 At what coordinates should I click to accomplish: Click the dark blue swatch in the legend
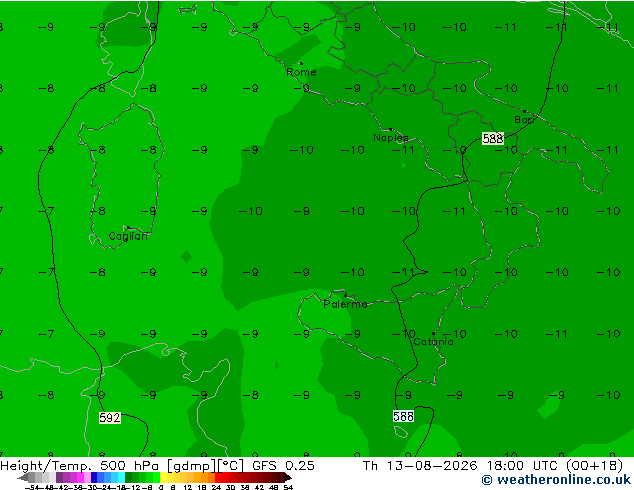[x=94, y=477]
